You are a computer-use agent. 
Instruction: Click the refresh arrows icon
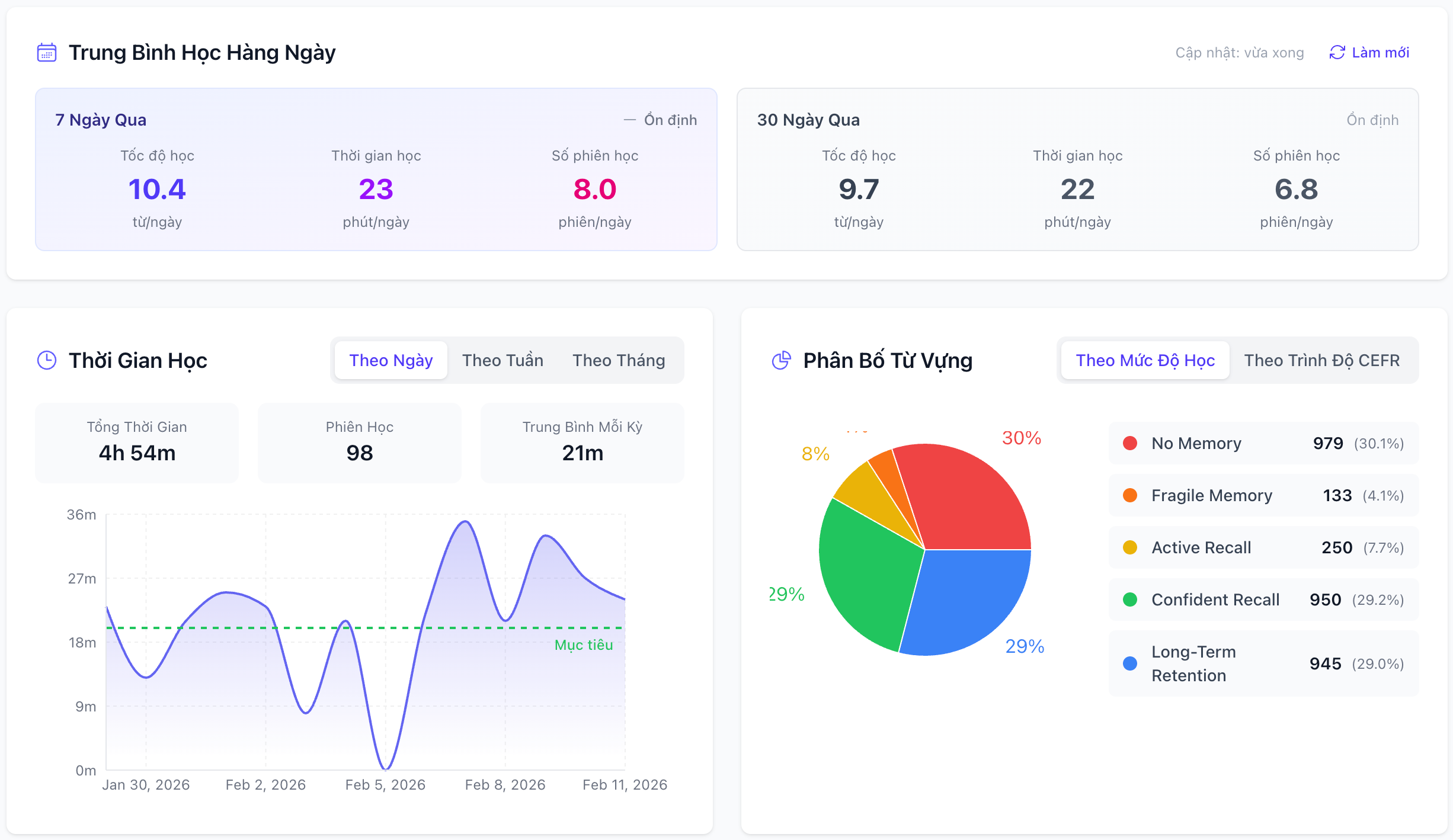[x=1337, y=53]
